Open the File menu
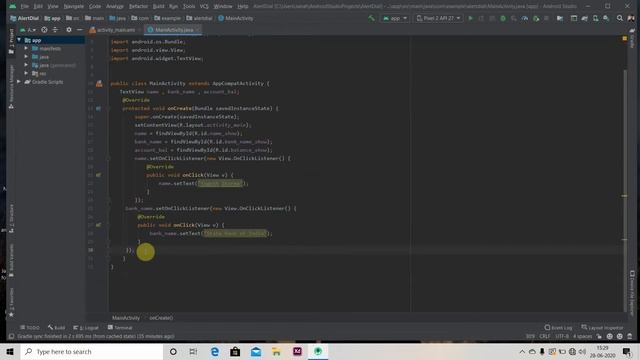Image resolution: width=640 pixels, height=360 pixels. point(24,6)
